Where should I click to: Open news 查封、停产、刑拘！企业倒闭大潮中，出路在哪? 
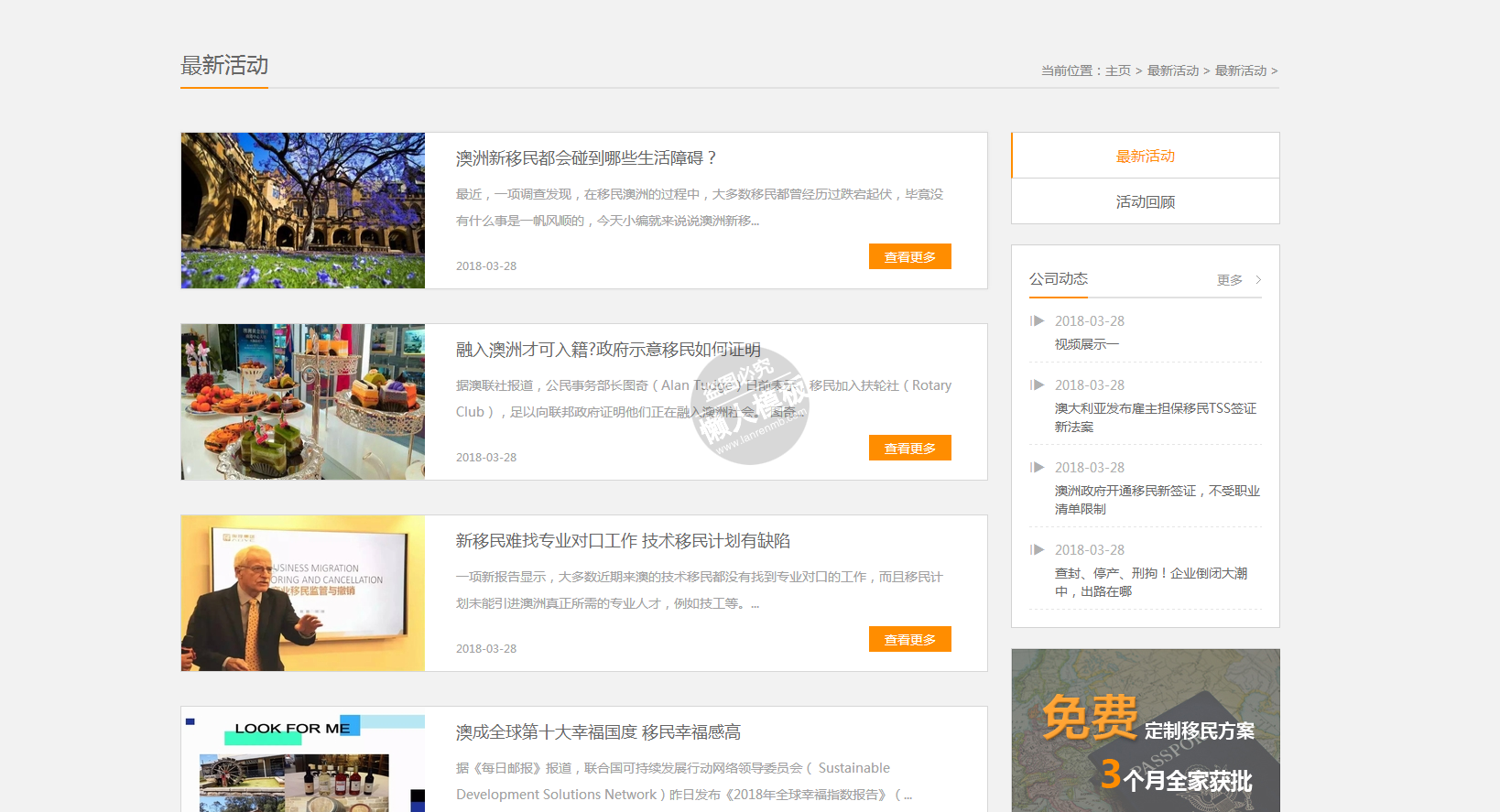(1151, 582)
